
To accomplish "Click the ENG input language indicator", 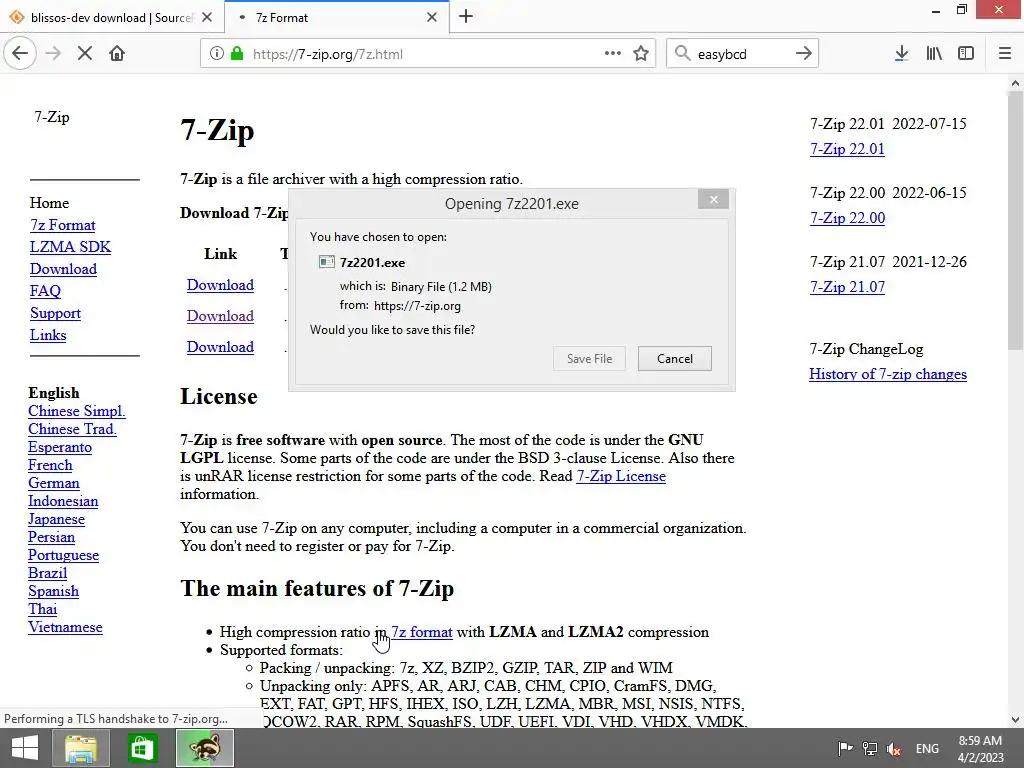I will (927, 748).
